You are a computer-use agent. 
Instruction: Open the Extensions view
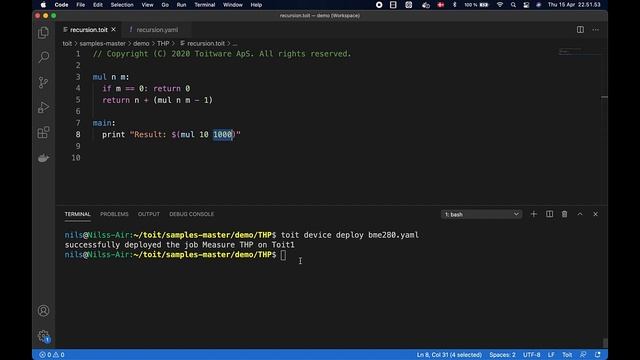click(43, 132)
